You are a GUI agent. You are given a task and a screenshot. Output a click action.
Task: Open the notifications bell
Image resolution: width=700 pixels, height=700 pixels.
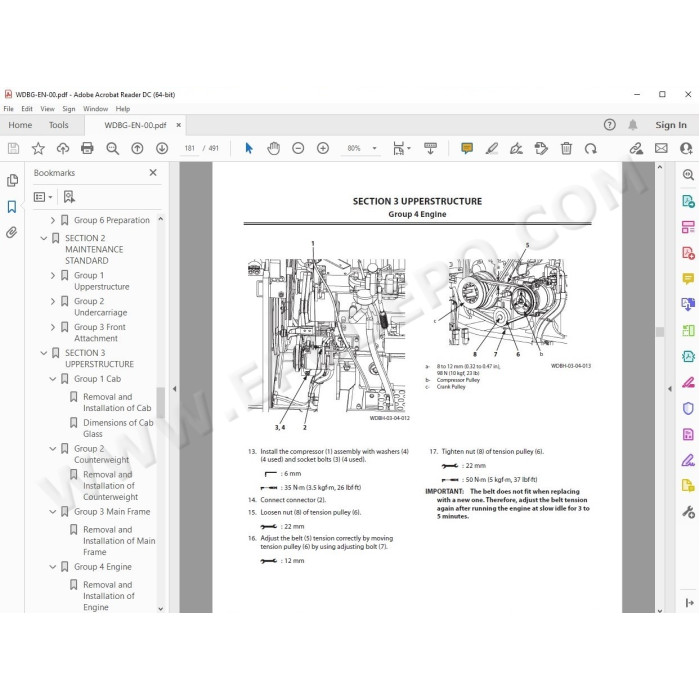pyautogui.click(x=633, y=125)
